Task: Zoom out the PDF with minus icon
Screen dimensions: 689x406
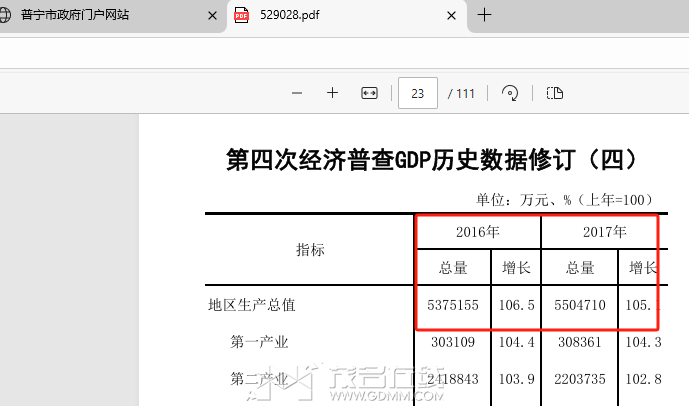Action: tap(297, 93)
